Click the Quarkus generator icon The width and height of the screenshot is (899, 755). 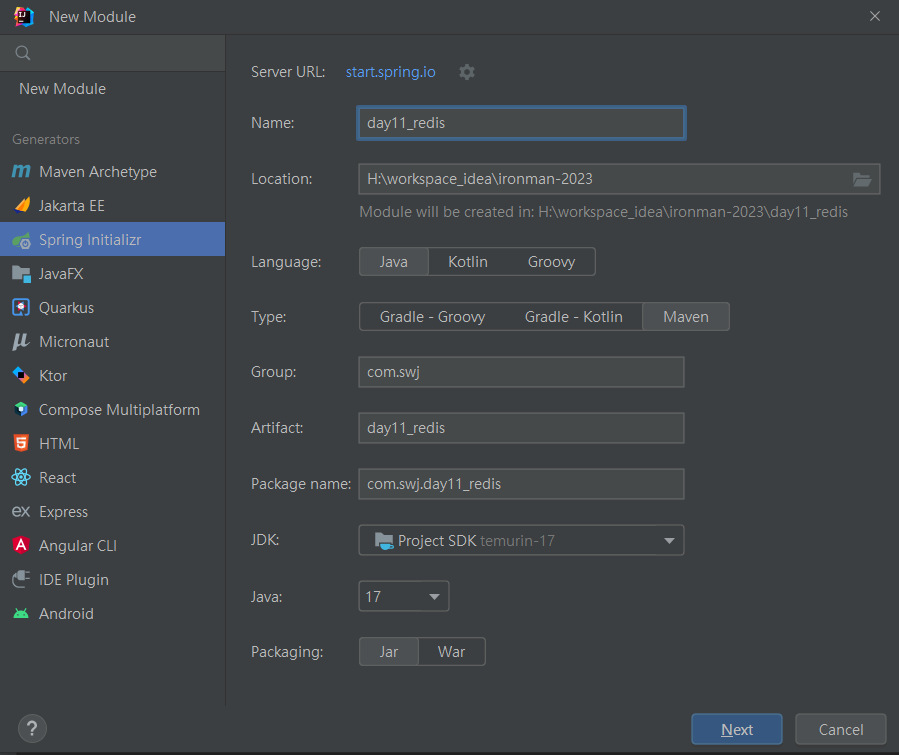pyautogui.click(x=21, y=308)
